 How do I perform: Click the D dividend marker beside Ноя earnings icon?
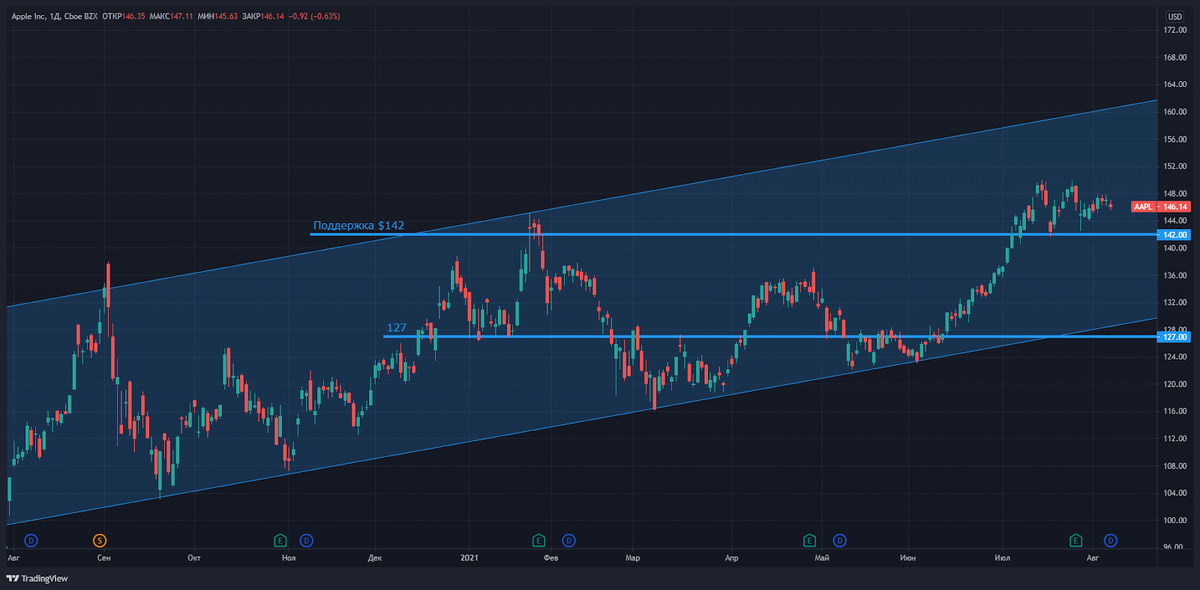pyautogui.click(x=306, y=540)
